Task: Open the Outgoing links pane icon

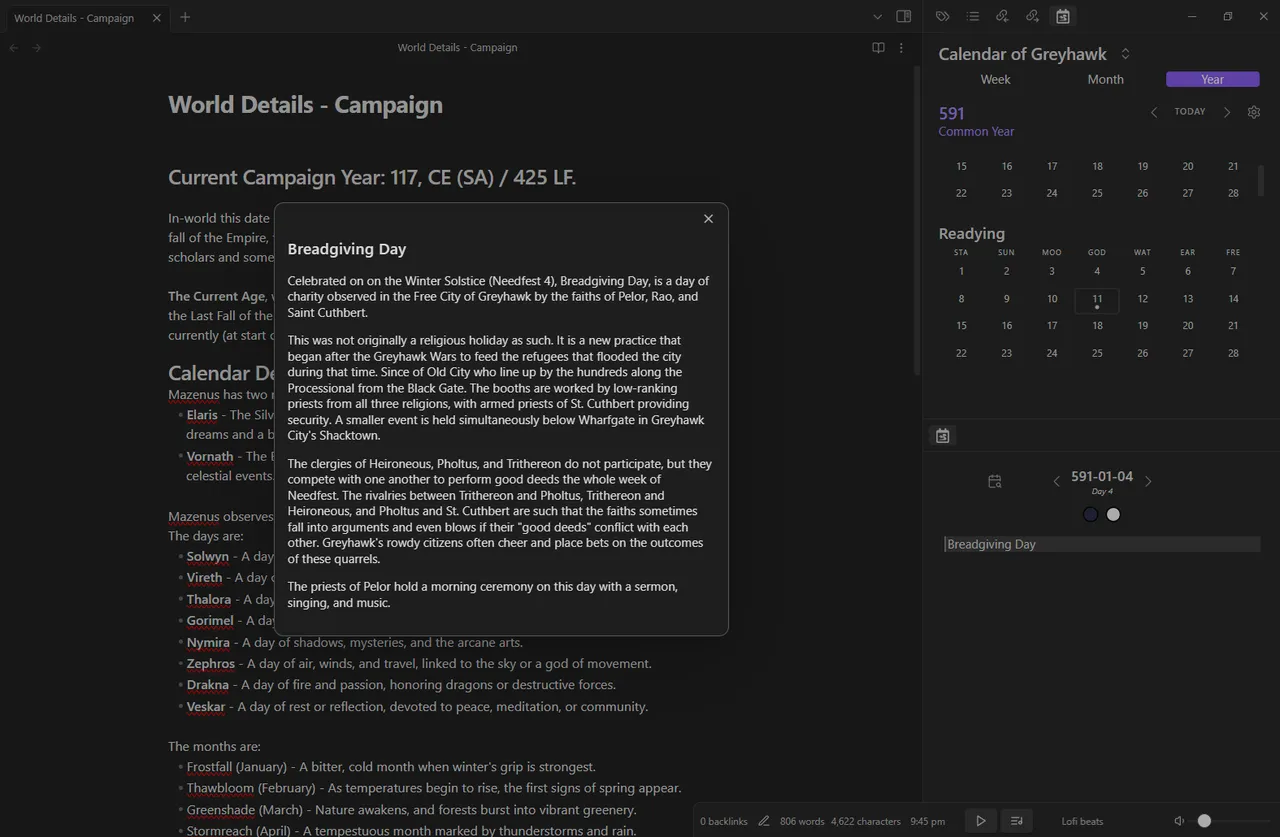Action: point(1032,16)
